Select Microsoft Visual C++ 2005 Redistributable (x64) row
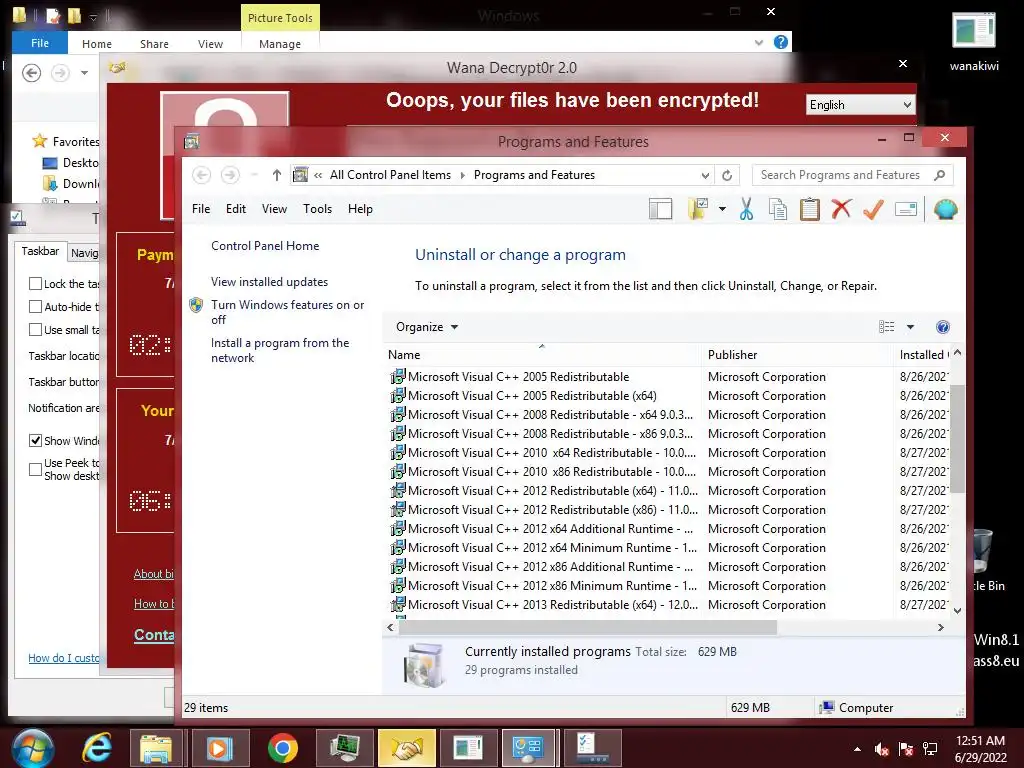 (666, 396)
